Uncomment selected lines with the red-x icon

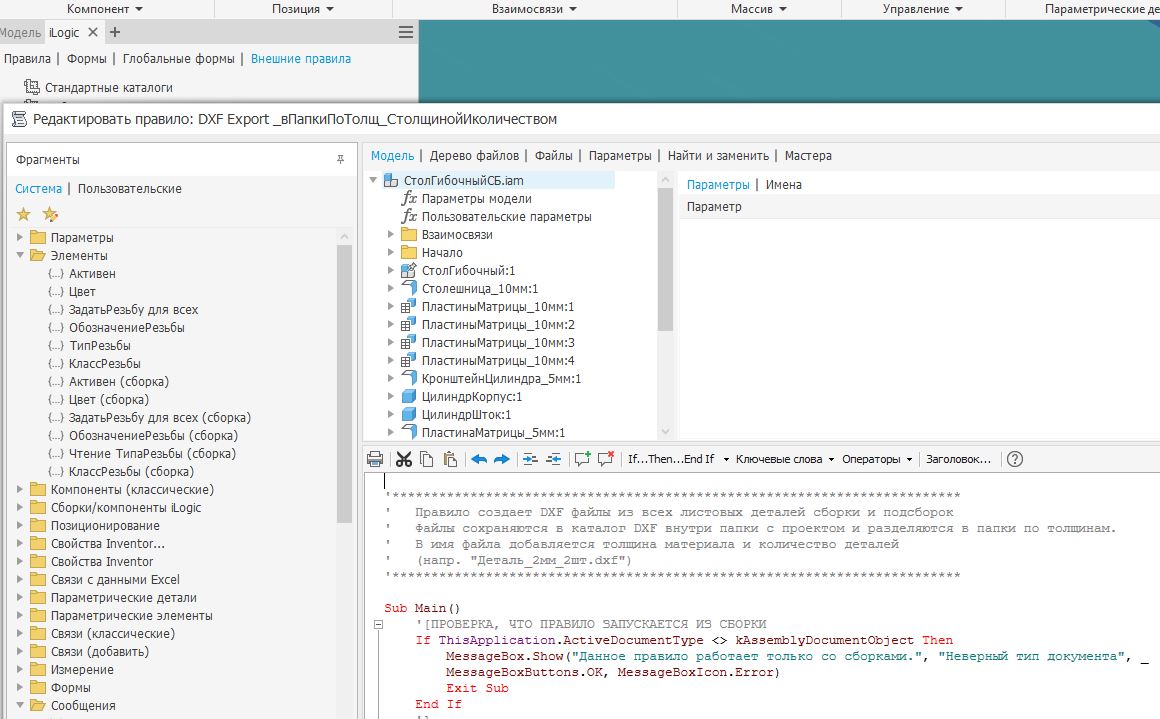[605, 459]
